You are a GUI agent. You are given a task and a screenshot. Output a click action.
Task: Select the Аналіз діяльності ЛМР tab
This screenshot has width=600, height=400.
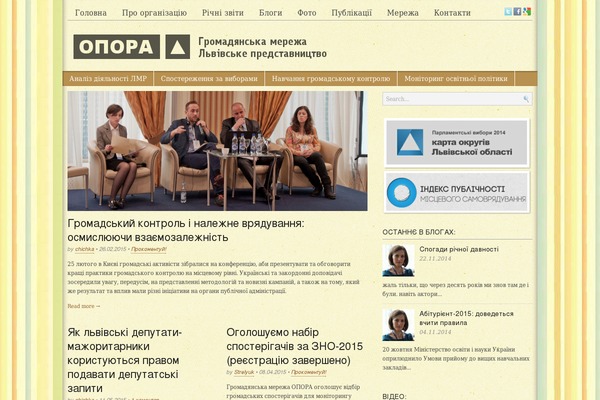point(108,78)
